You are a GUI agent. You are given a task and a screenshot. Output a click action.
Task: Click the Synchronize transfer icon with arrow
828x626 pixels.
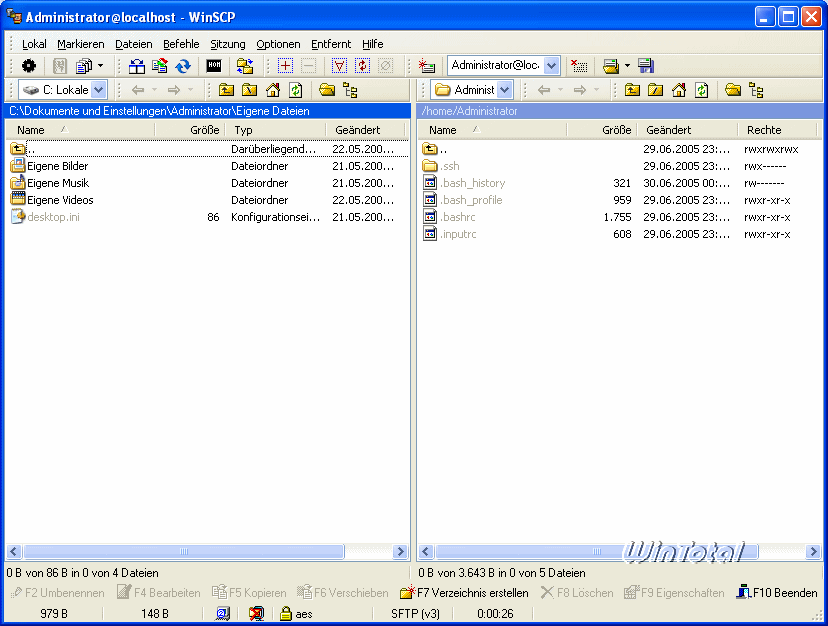click(159, 66)
